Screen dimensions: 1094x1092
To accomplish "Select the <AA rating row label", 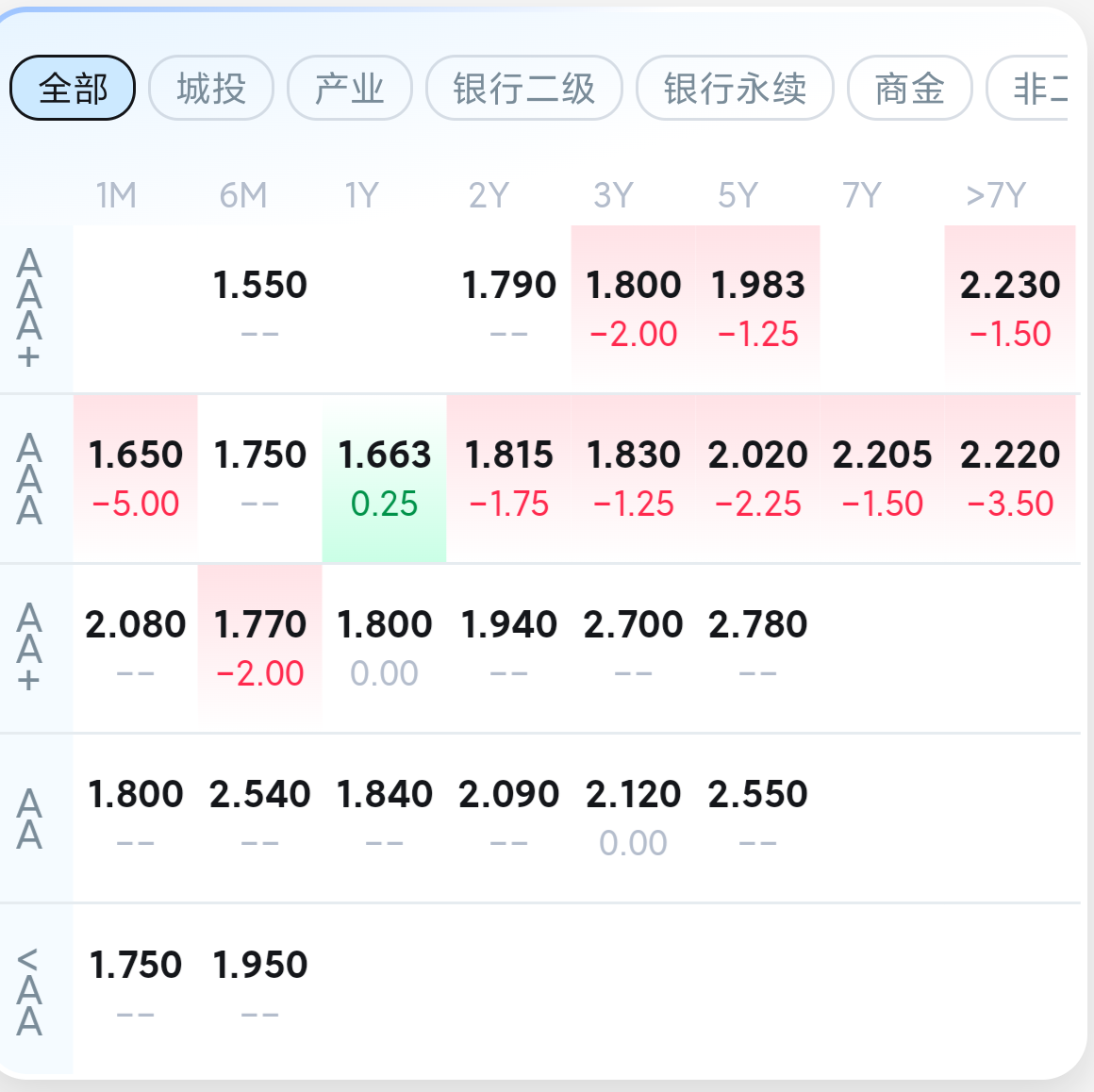I will point(29,991).
